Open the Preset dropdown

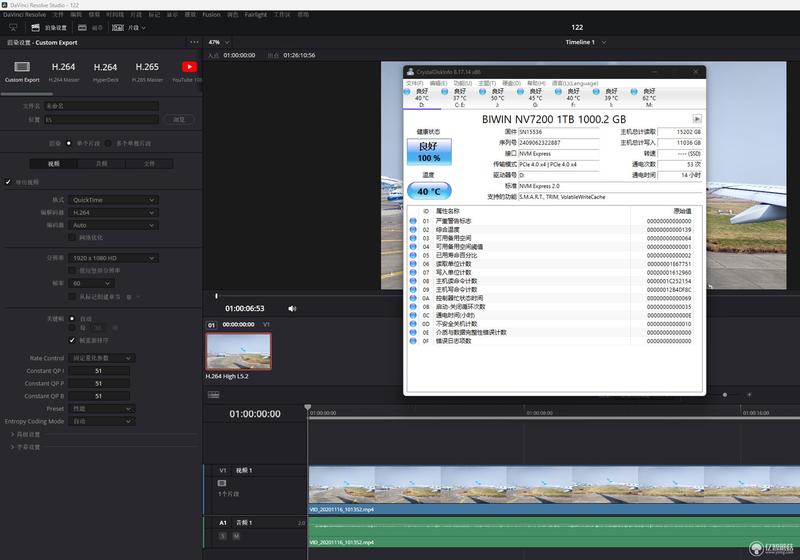click(x=102, y=409)
